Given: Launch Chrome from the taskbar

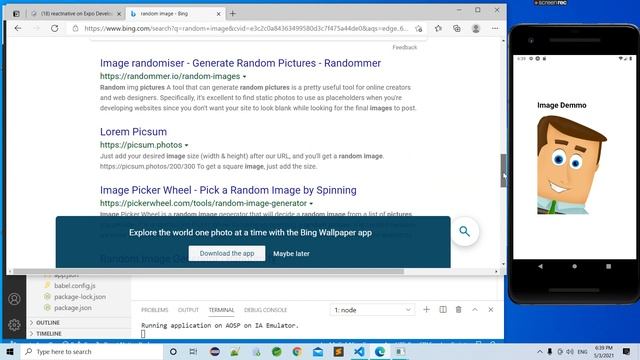Looking at the screenshot, I should click(x=297, y=351).
